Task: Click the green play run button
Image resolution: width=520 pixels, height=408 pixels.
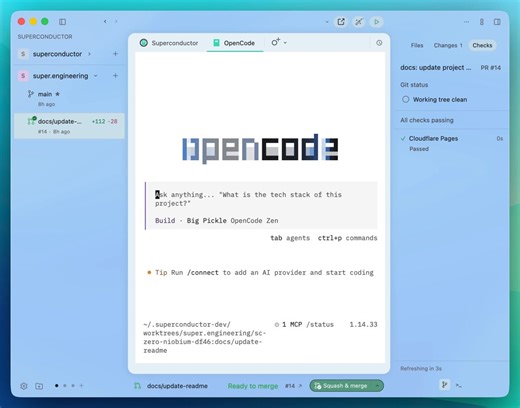Action: [376, 22]
